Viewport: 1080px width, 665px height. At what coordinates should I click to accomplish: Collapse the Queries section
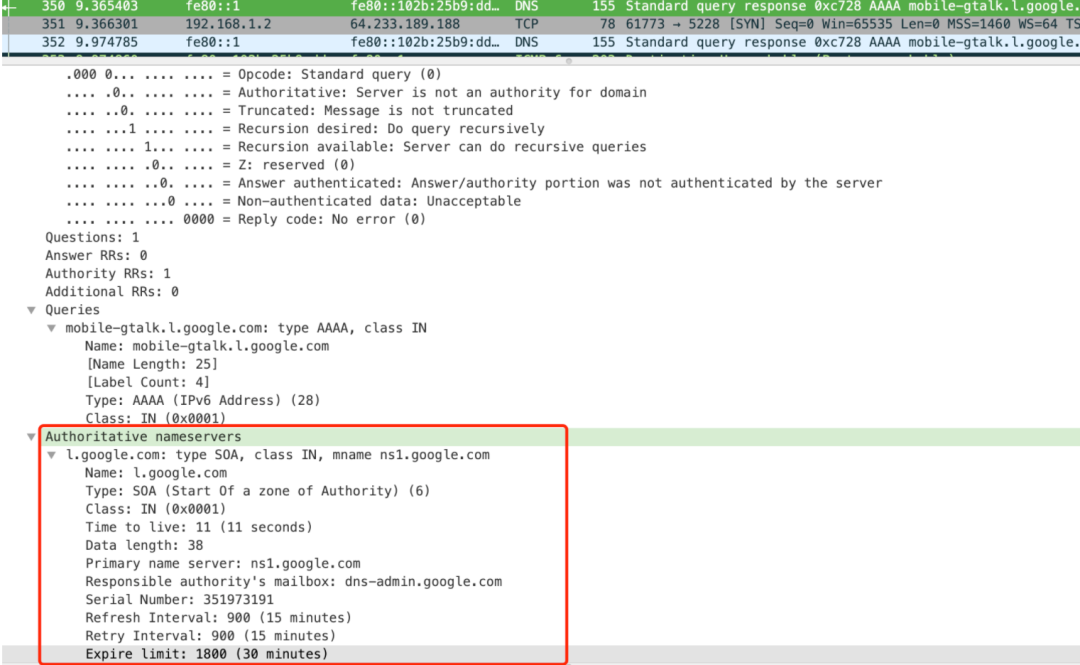click(x=32, y=310)
